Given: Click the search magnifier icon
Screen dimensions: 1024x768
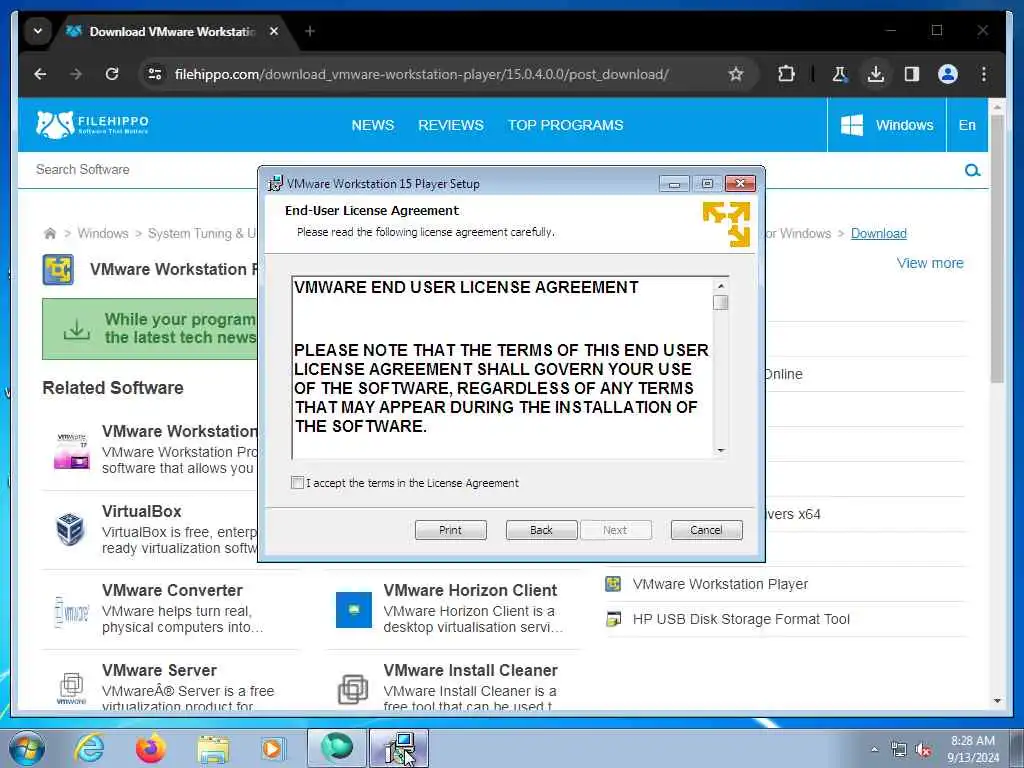Looking at the screenshot, I should (x=972, y=170).
